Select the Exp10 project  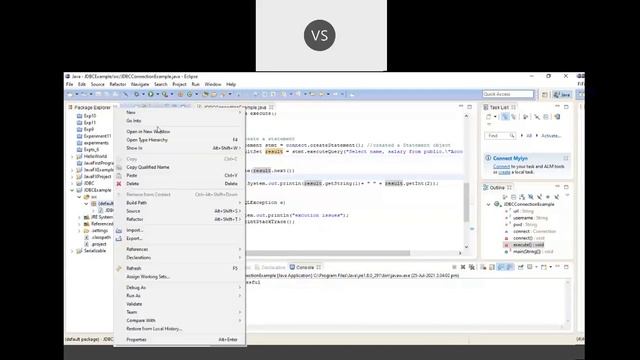(x=87, y=116)
